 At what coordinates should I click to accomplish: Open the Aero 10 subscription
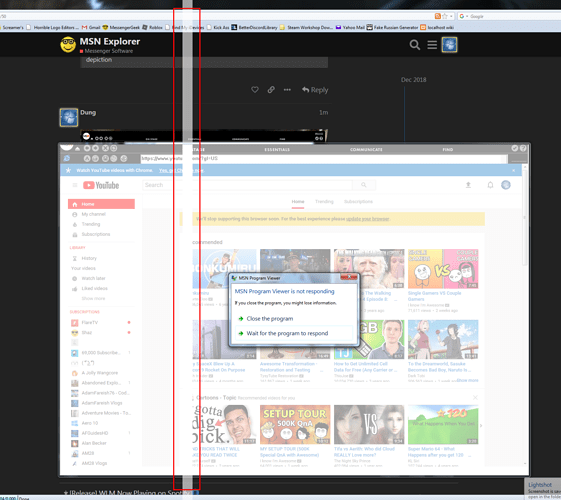tap(89, 423)
